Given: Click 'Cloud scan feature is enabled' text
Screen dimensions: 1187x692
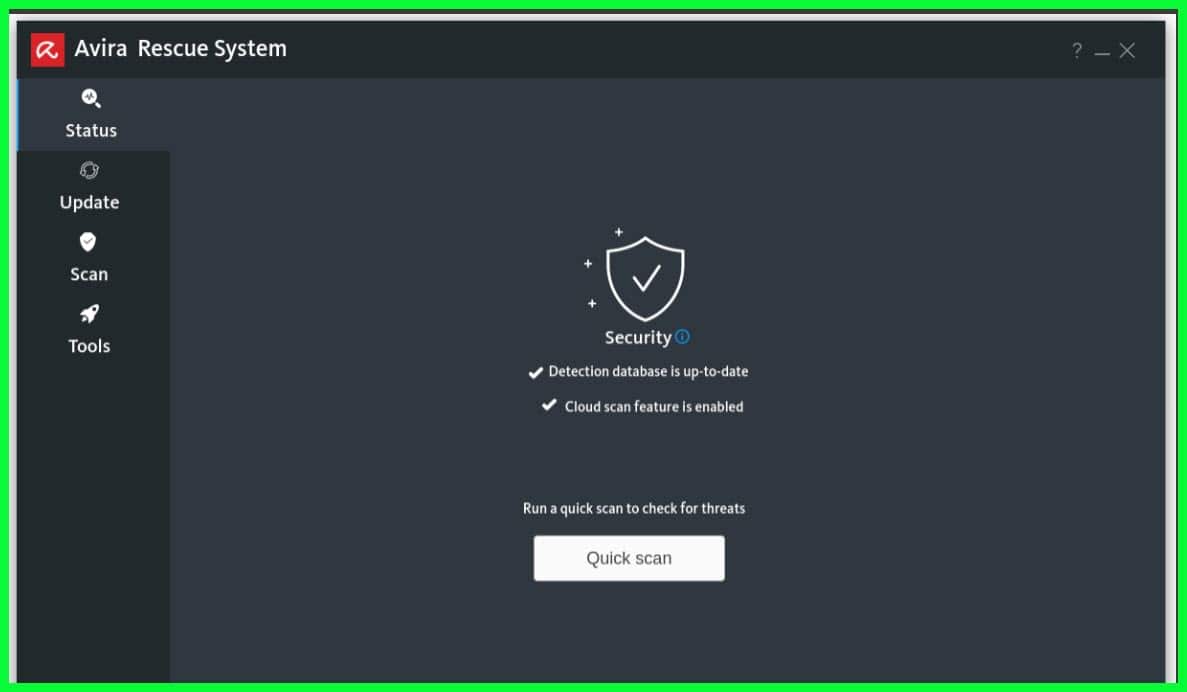Looking at the screenshot, I should (x=654, y=407).
